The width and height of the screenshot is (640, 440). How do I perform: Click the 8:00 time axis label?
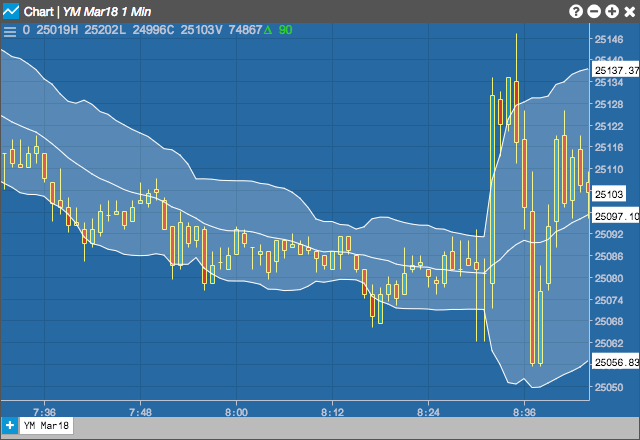point(236,412)
